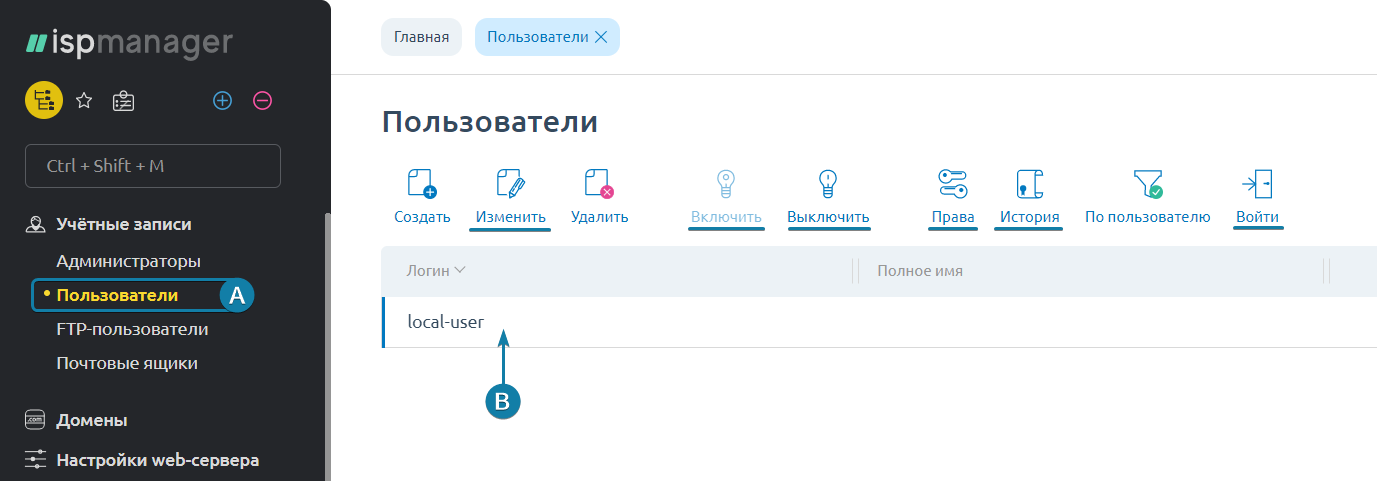
Task: Open FTP-пользователи in the sidebar
Action: point(132,329)
